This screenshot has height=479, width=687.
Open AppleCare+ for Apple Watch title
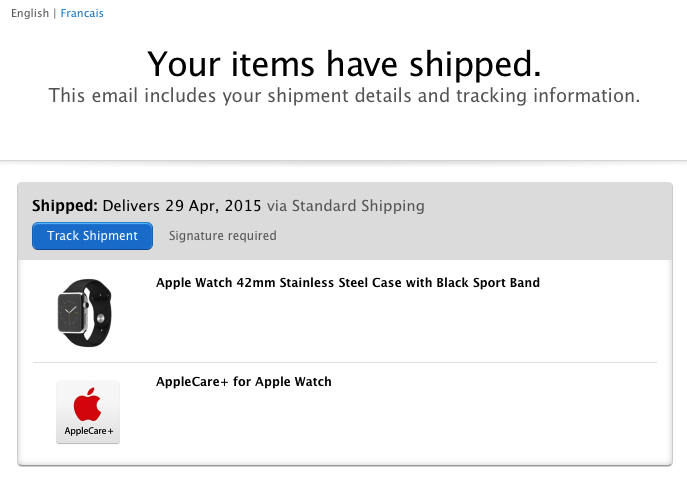tap(243, 382)
